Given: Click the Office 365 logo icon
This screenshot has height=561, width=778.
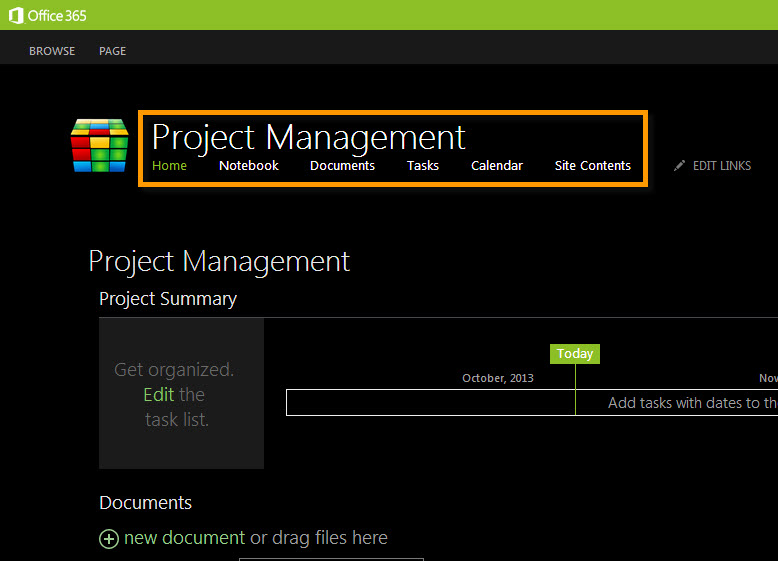Looking at the screenshot, I should coord(16,15).
